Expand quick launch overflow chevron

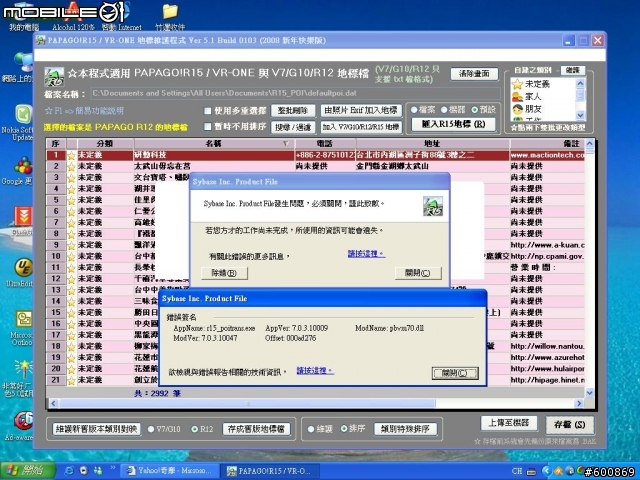coord(112,468)
